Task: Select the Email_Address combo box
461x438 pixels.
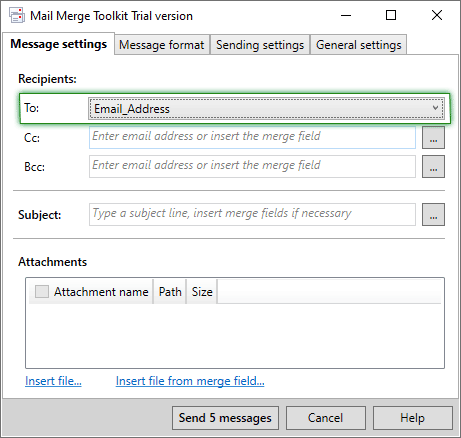Action: [266, 108]
